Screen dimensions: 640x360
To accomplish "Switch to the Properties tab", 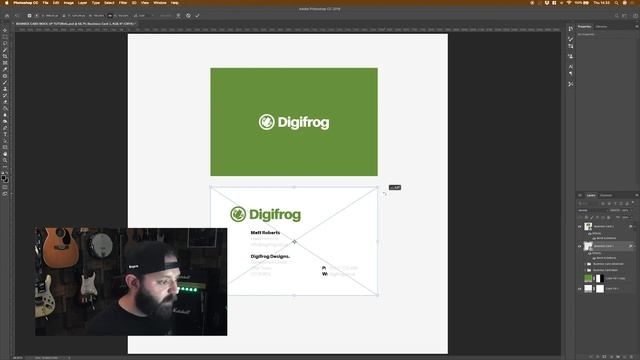I will pyautogui.click(x=584, y=27).
